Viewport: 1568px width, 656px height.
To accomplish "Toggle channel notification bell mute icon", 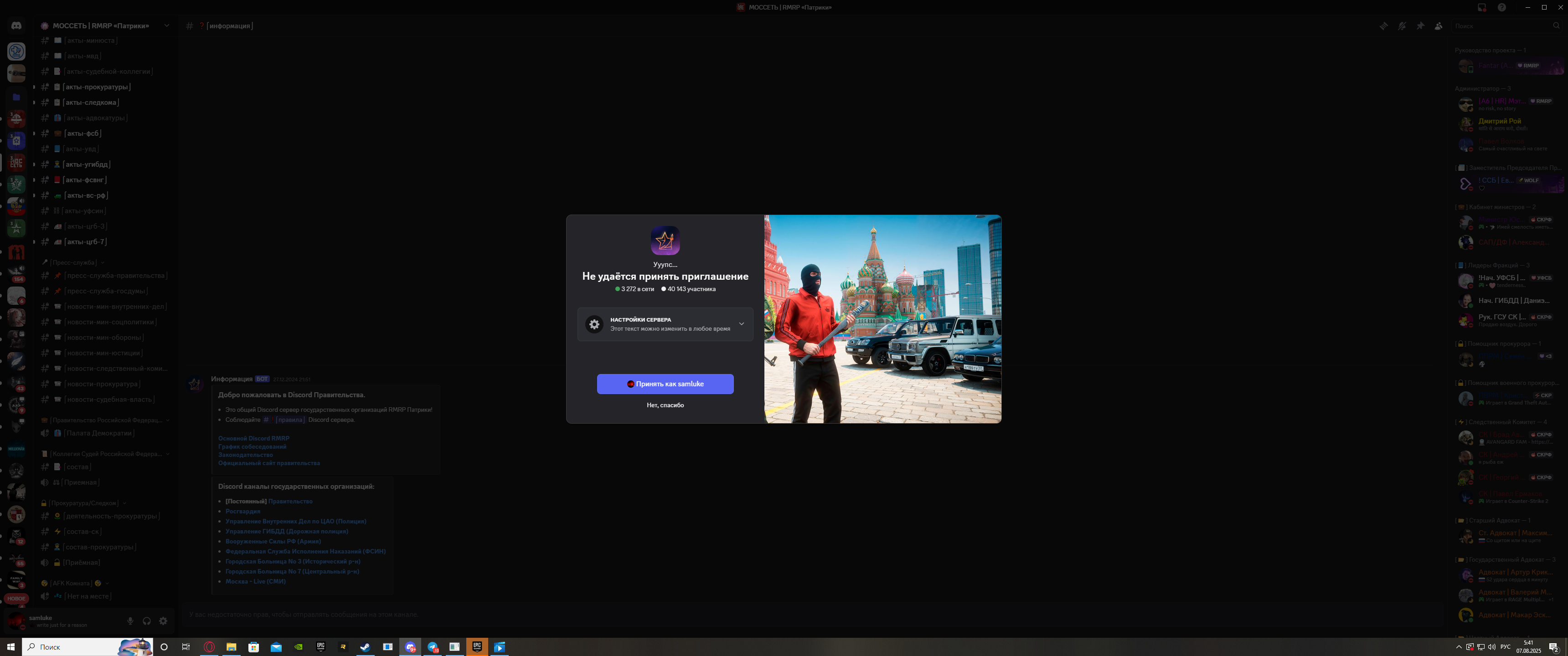I will [1402, 26].
